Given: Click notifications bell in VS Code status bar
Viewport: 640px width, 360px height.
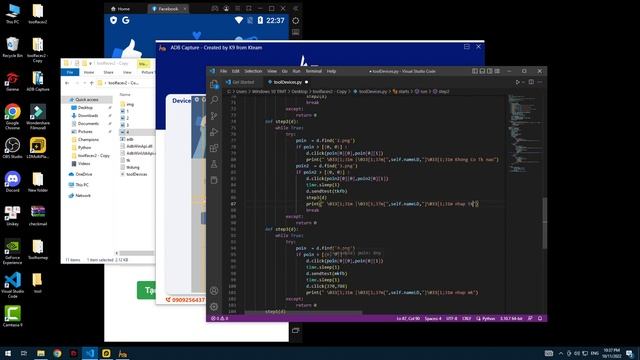Looking at the screenshot, I should tap(540, 318).
